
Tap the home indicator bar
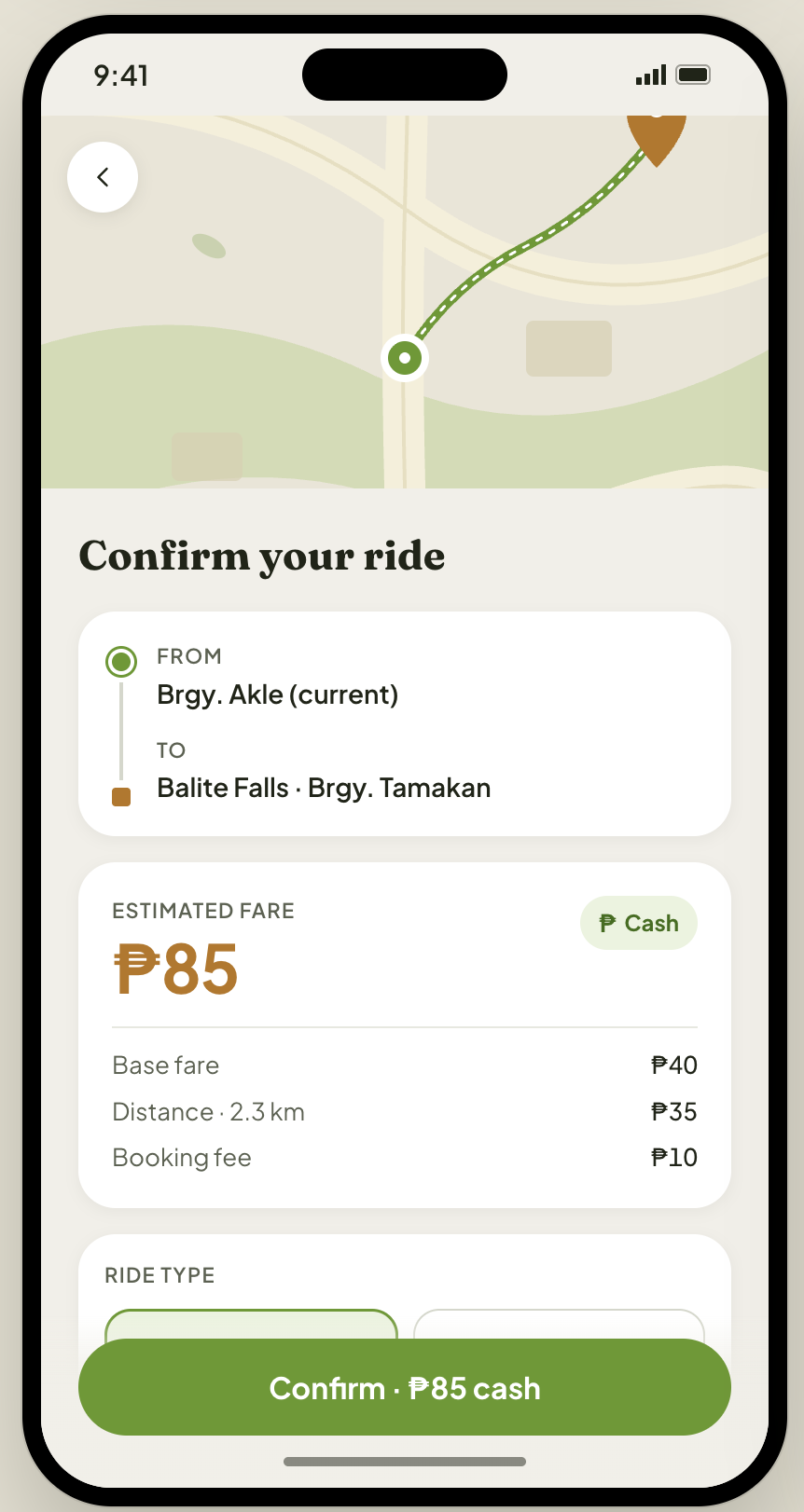pos(405,1462)
